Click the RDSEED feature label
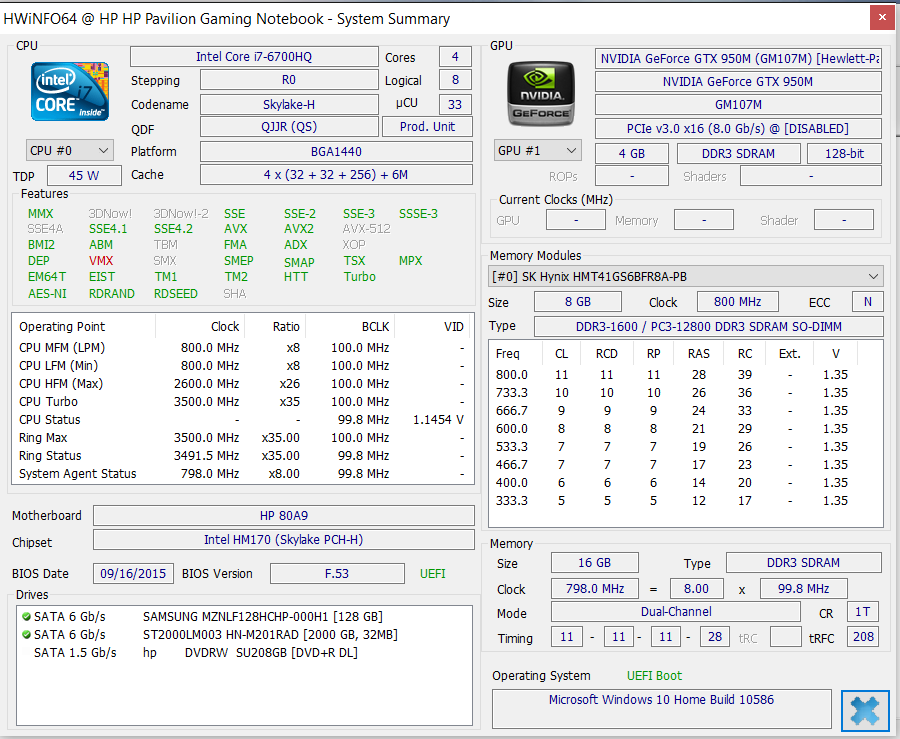 176,294
